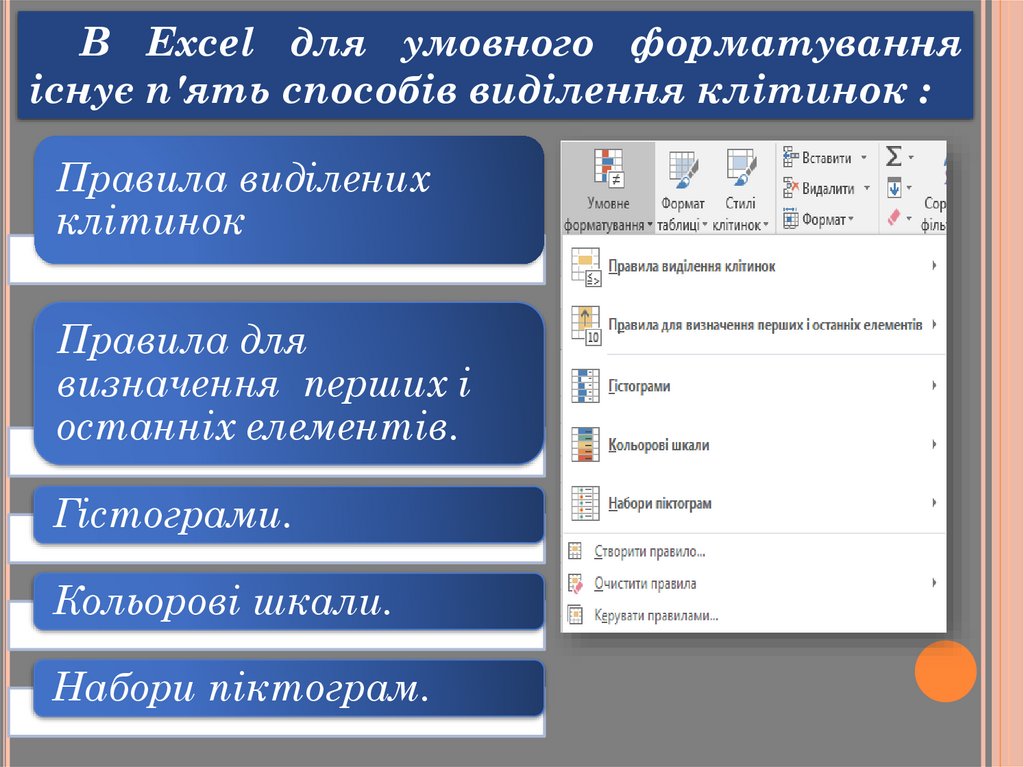Expand the Умовне форматування dropdown arrow
Viewport: 1024px width, 767px height.
pos(650,225)
